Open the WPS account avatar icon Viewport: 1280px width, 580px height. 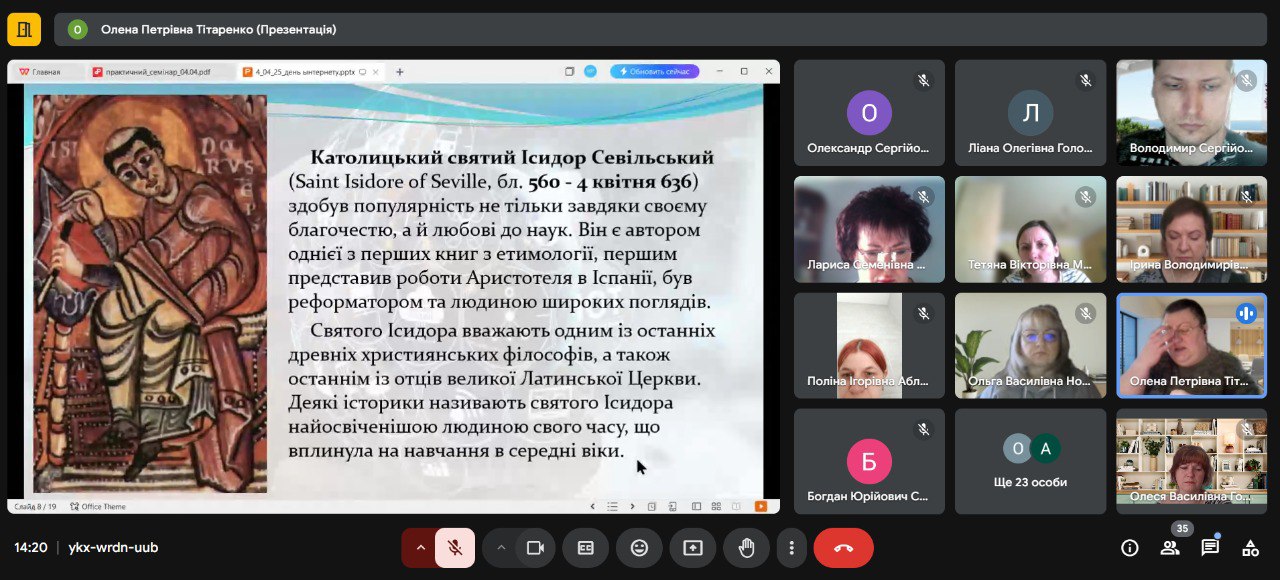[591, 72]
